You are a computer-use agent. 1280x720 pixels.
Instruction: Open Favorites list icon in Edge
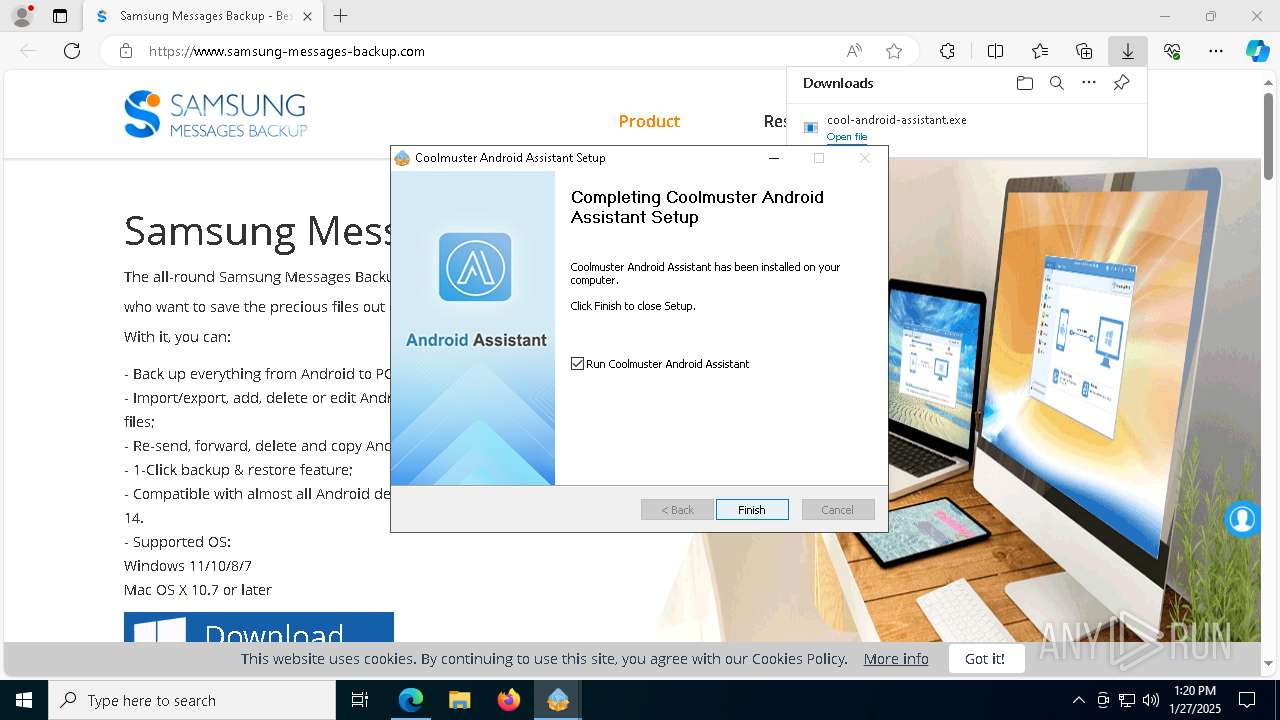tap(1040, 51)
